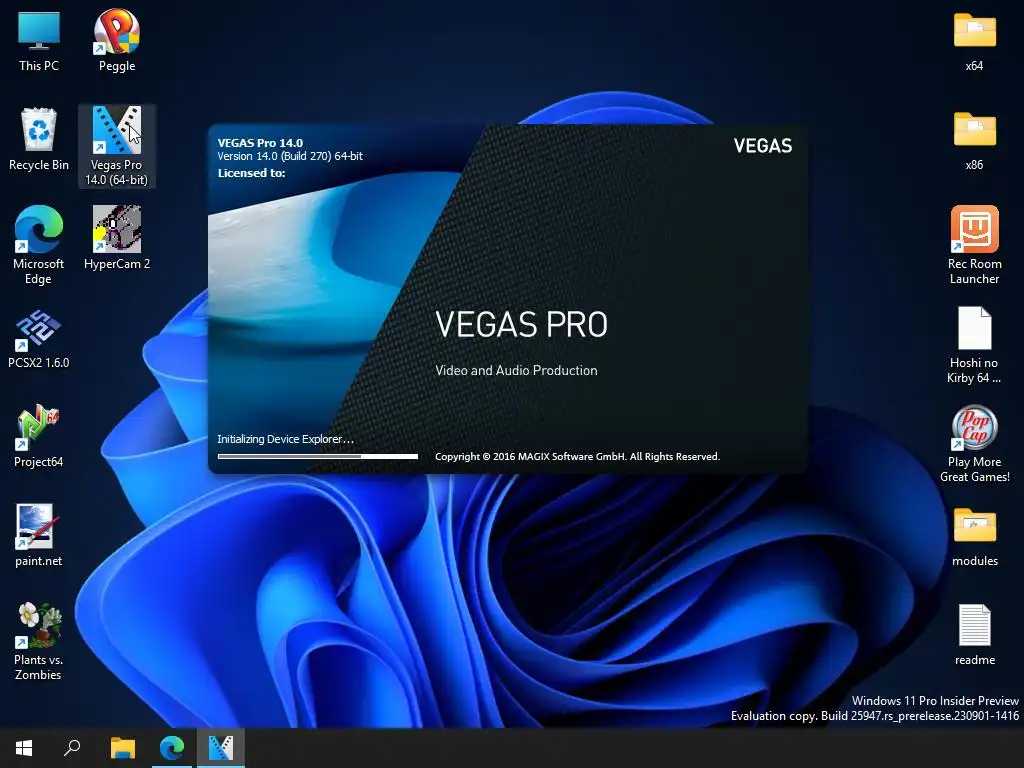
Task: Click 'Version 14.0 (Build 270) 64-bit' text
Action: [290, 156]
